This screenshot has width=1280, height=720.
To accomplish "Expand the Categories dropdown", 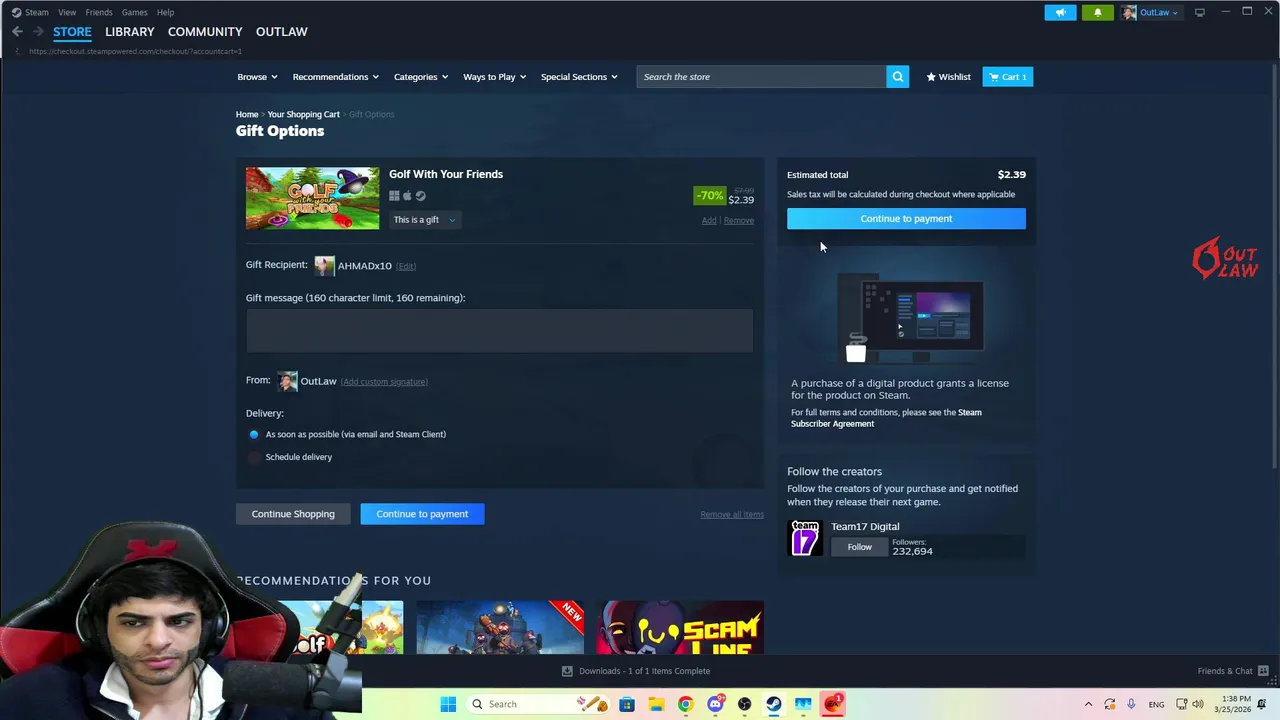I will coord(420,77).
